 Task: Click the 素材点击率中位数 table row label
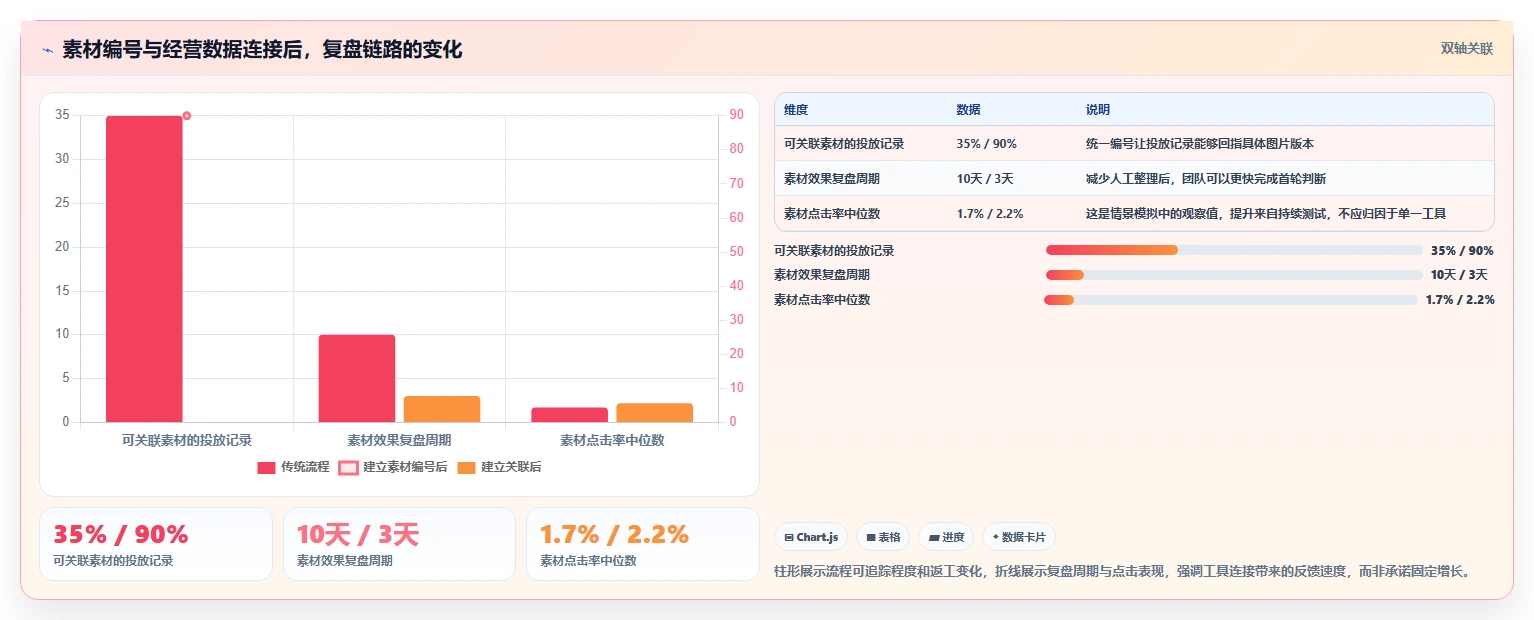click(x=832, y=214)
